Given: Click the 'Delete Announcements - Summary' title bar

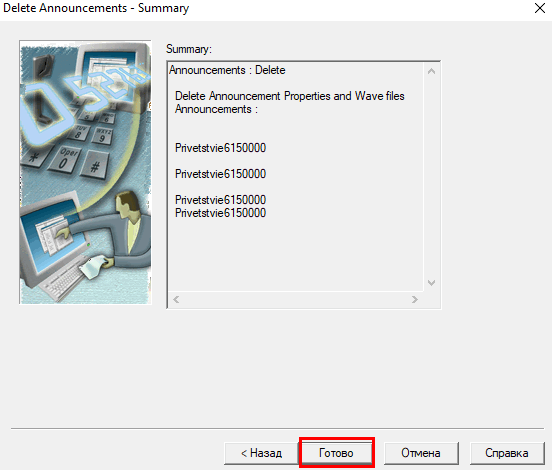Looking at the screenshot, I should point(96,8).
